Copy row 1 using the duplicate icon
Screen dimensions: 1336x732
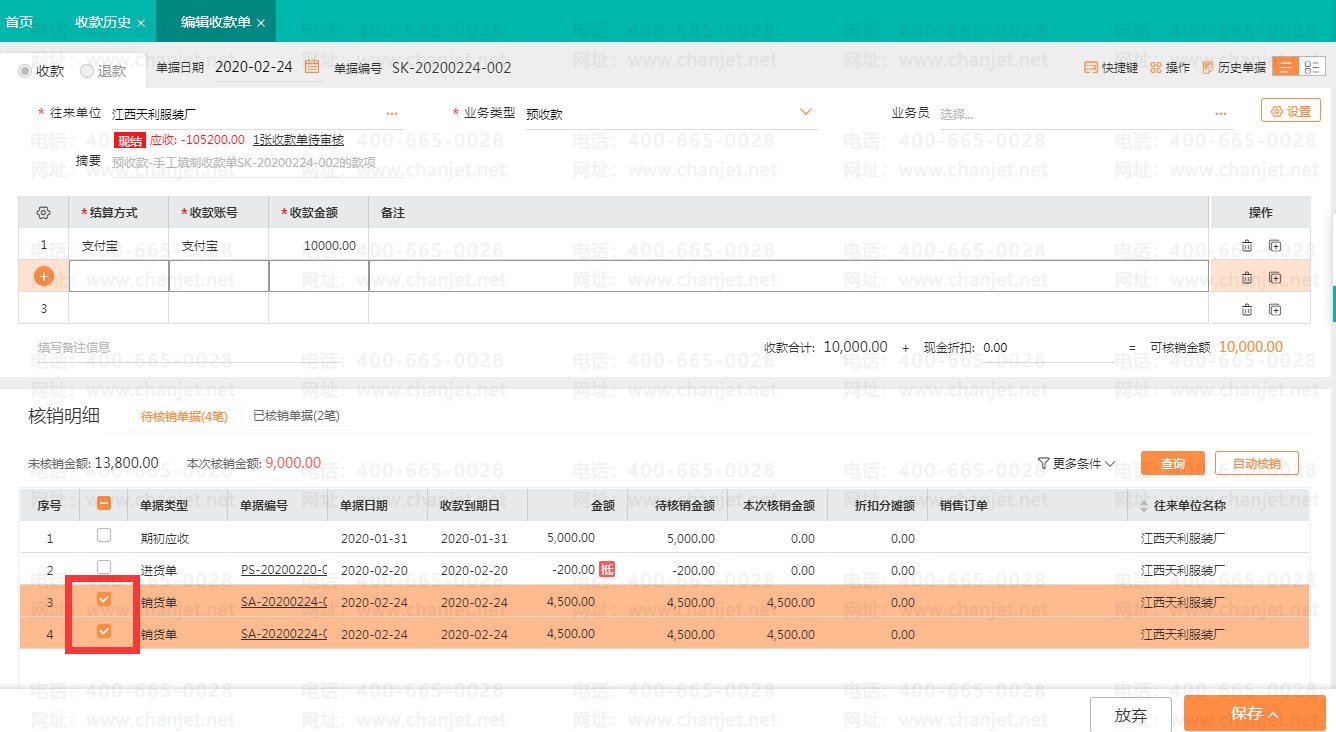point(1275,245)
